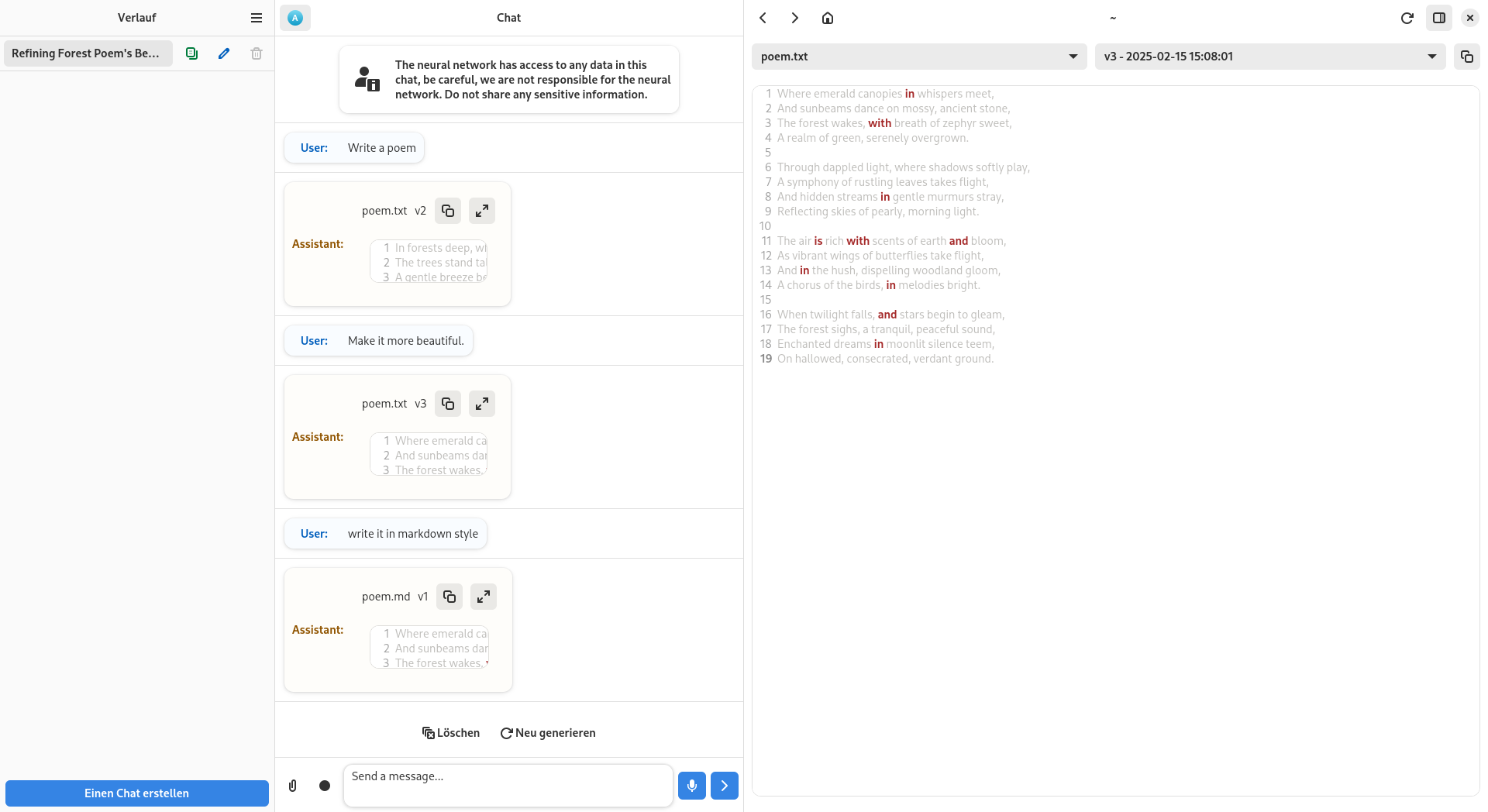Copy poem.txt v2 contents
This screenshot has height=812, width=1488.
(448, 211)
